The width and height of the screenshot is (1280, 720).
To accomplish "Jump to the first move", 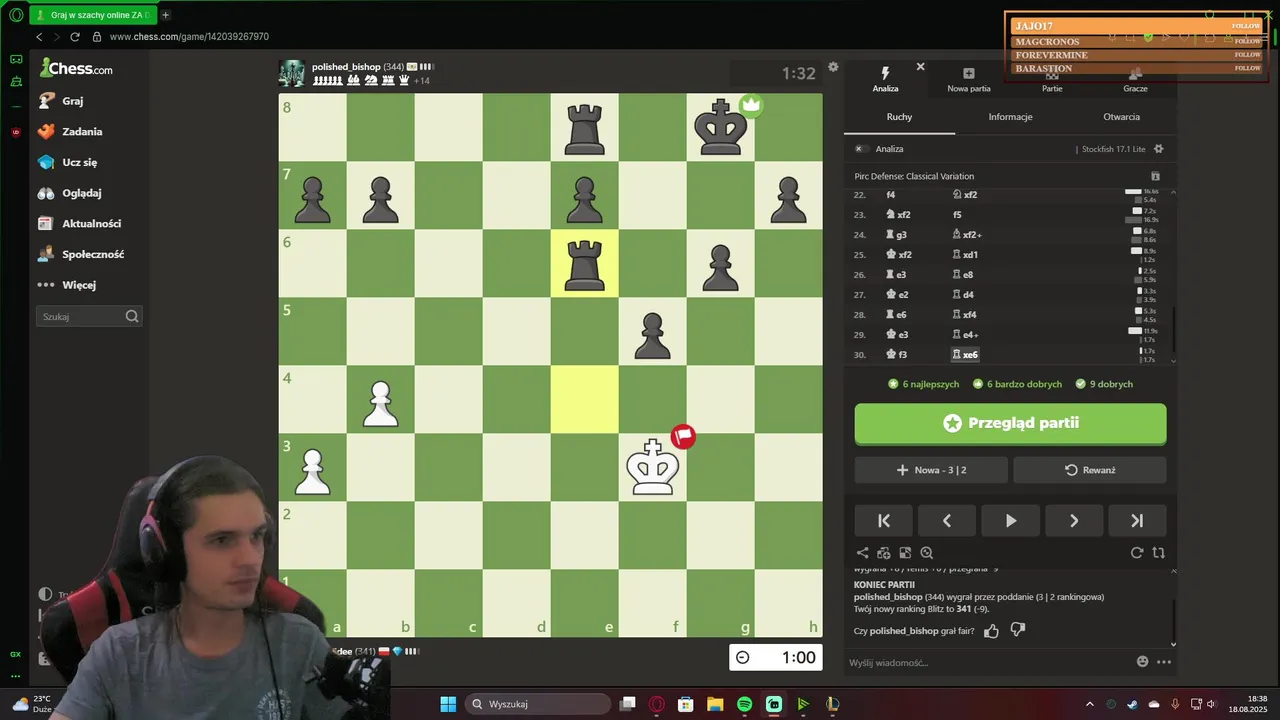I will pyautogui.click(x=884, y=520).
